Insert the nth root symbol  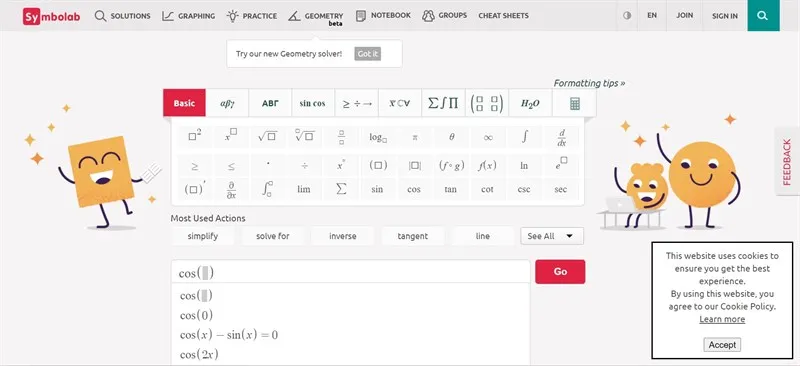coord(305,137)
